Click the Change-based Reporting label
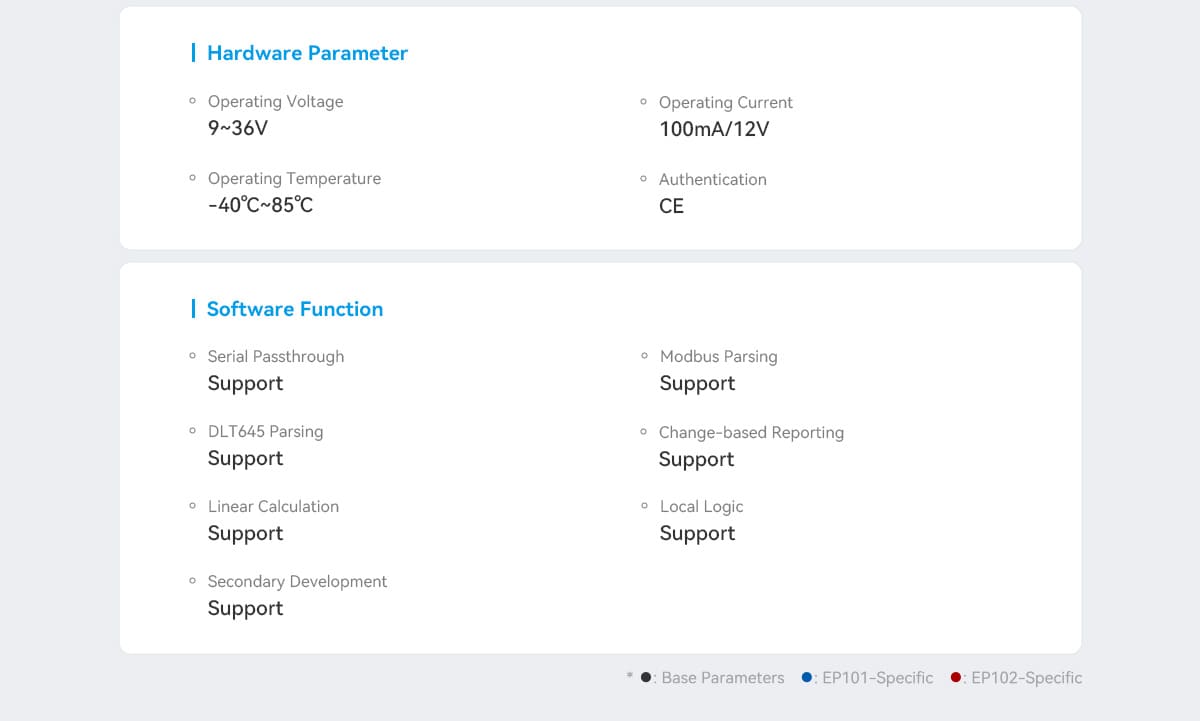This screenshot has height=721, width=1200. pyautogui.click(x=751, y=432)
